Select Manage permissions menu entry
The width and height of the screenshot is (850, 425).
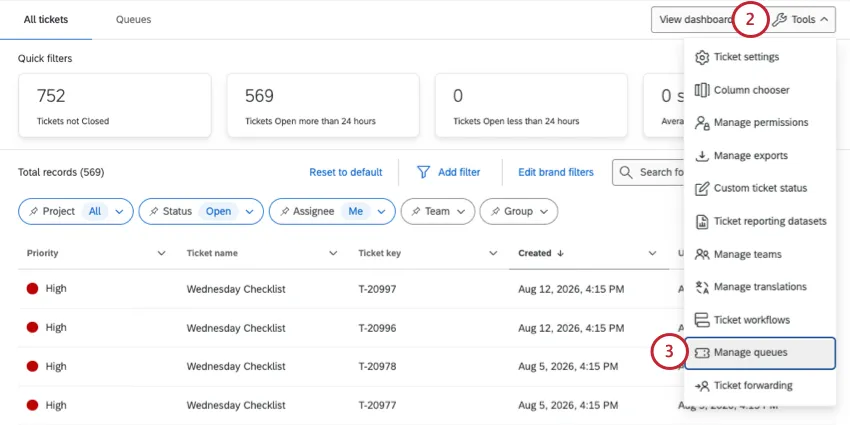pos(760,123)
